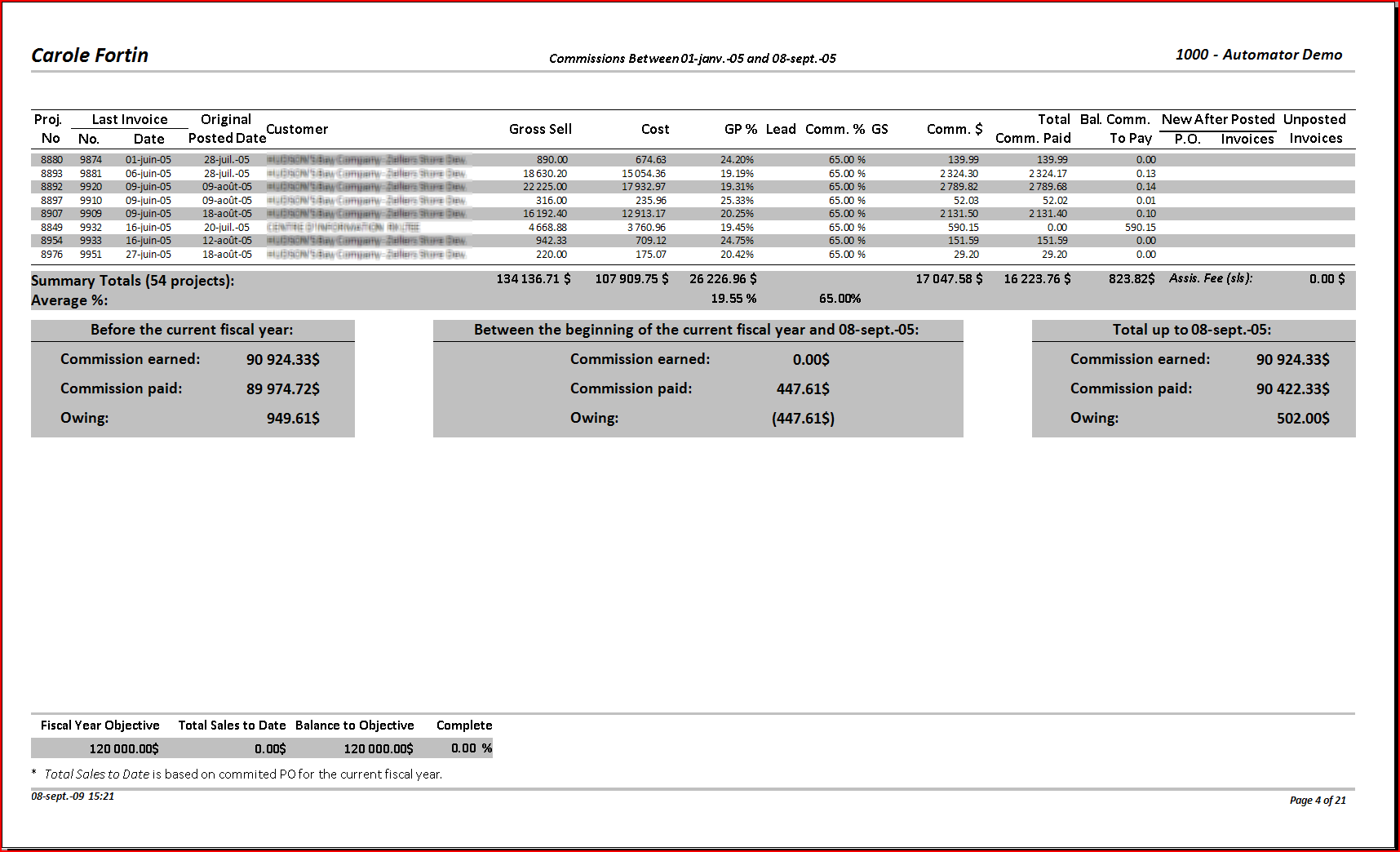
Task: Select the Gross Sell column header
Action: click(540, 129)
